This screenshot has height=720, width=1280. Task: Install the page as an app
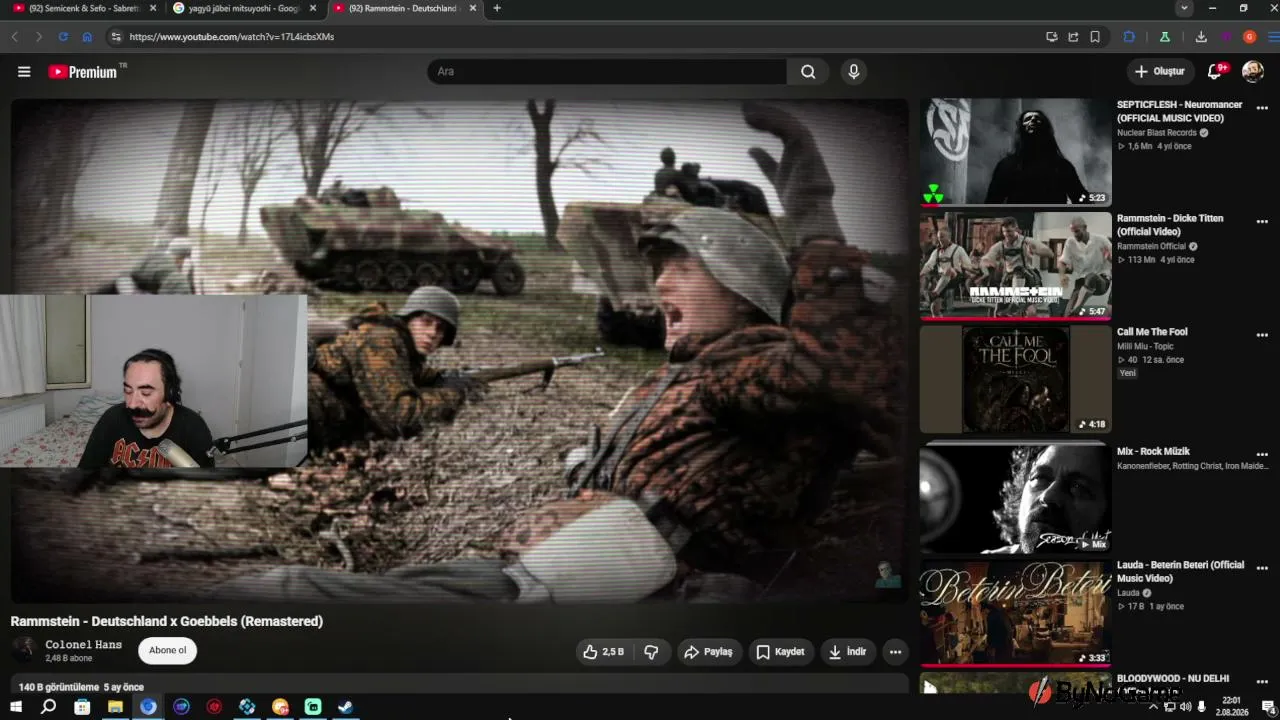click(1052, 37)
